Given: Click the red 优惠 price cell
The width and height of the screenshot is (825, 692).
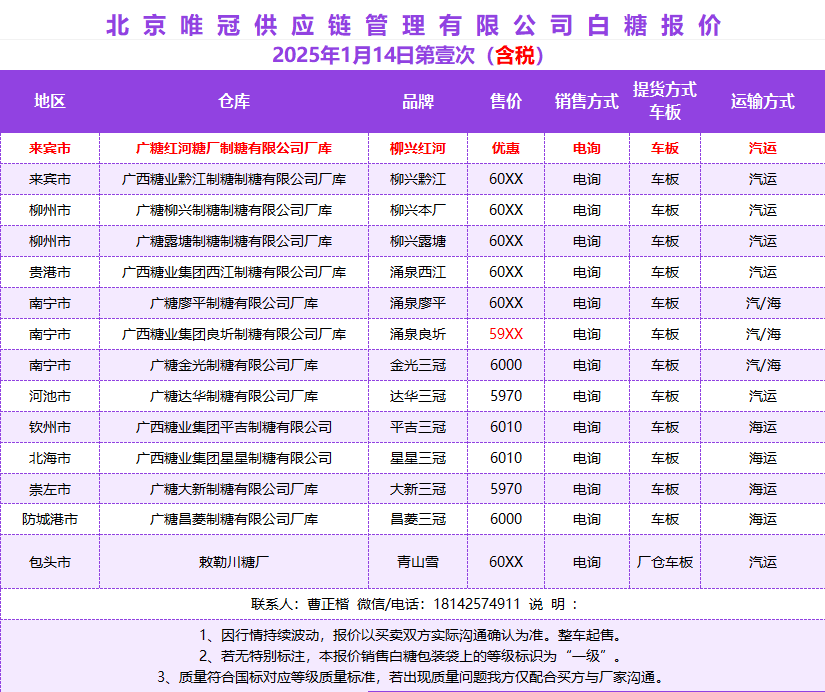Looking at the screenshot, I should 506,148.
